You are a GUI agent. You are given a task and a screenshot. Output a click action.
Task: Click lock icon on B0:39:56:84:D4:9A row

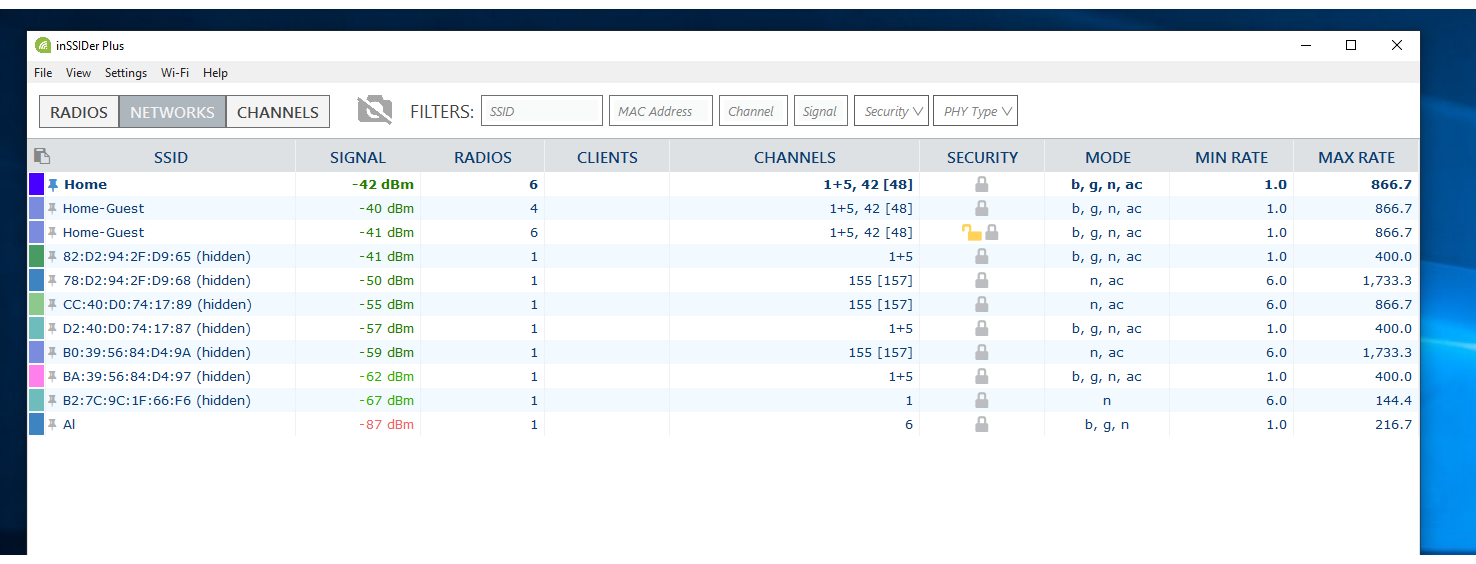click(x=982, y=352)
